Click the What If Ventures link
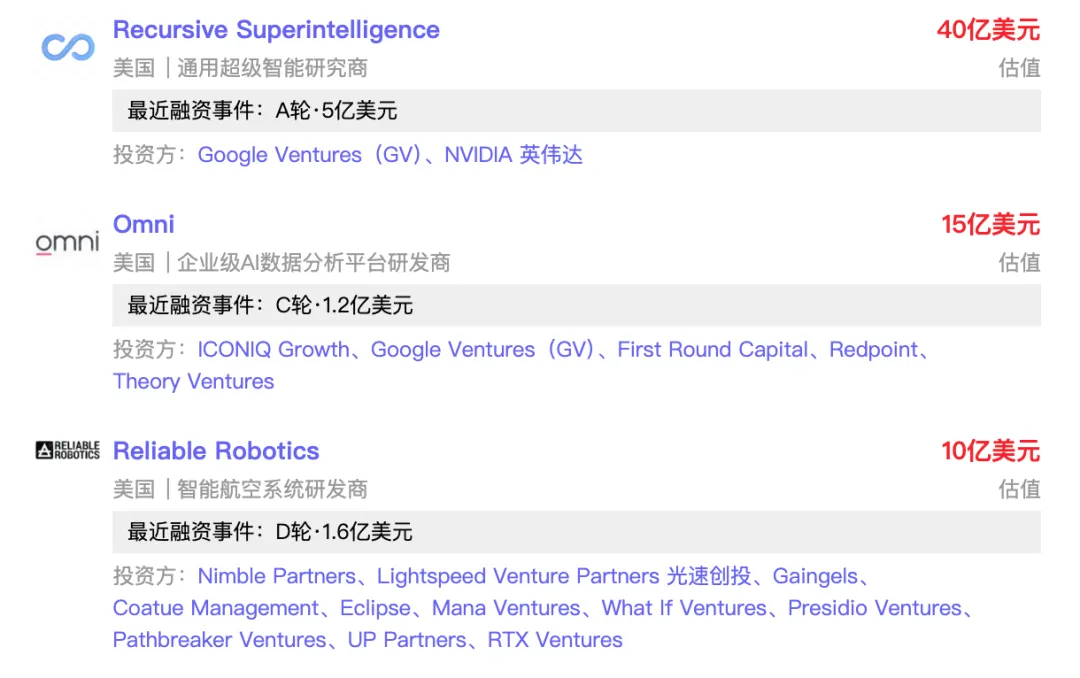Screen dimensions: 1080x678 click(x=684, y=608)
